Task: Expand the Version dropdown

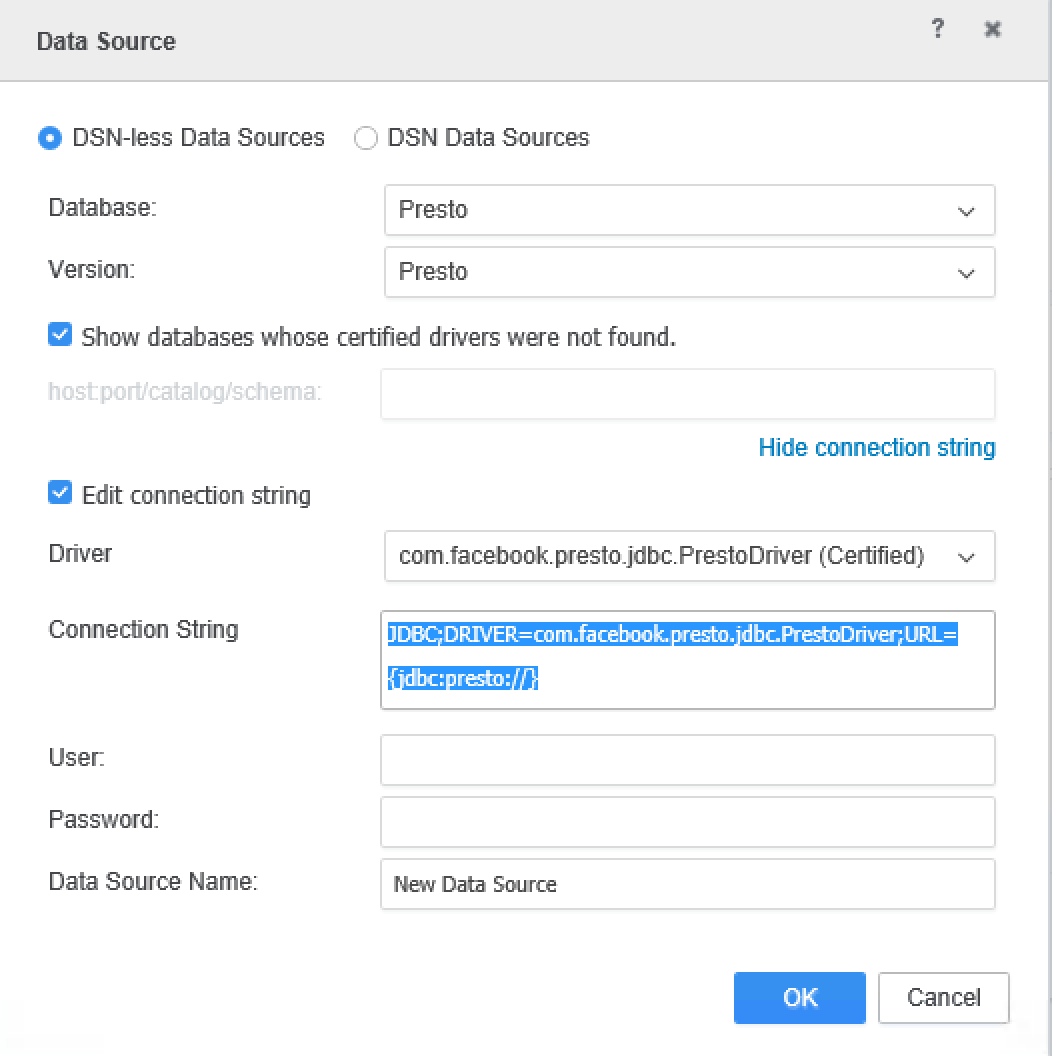Action: pyautogui.click(x=689, y=272)
